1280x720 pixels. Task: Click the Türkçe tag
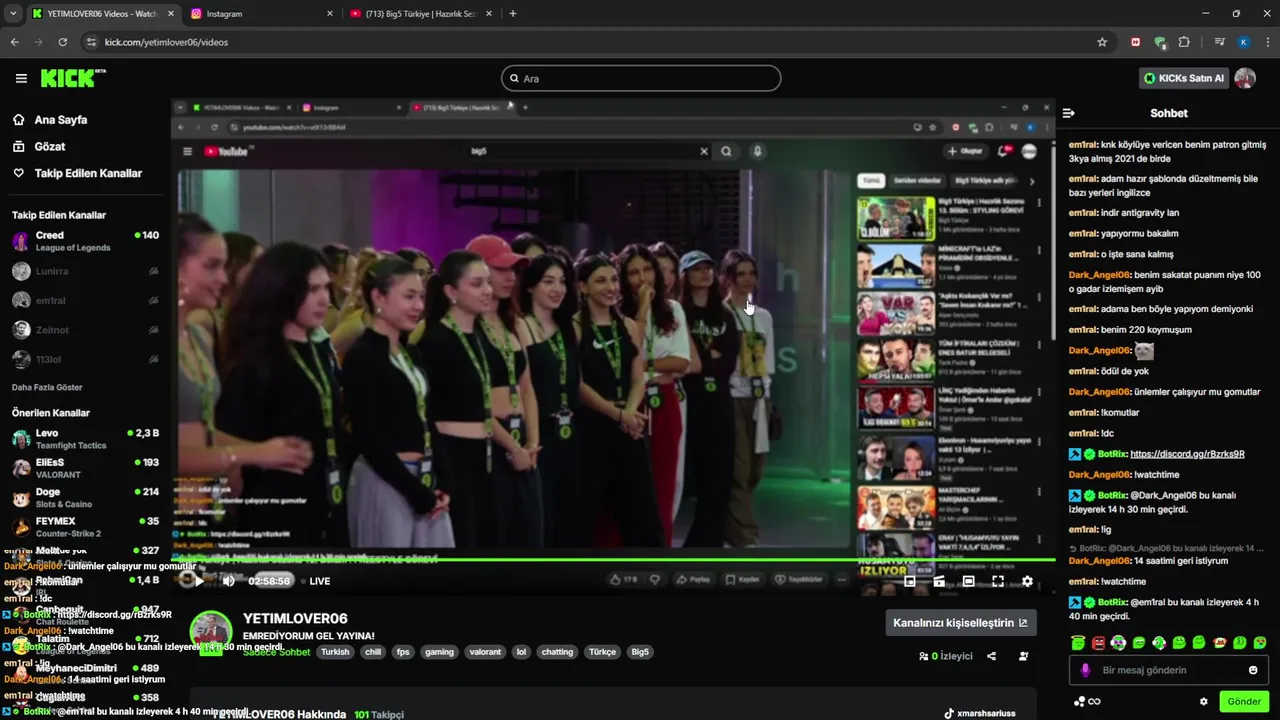pos(603,652)
